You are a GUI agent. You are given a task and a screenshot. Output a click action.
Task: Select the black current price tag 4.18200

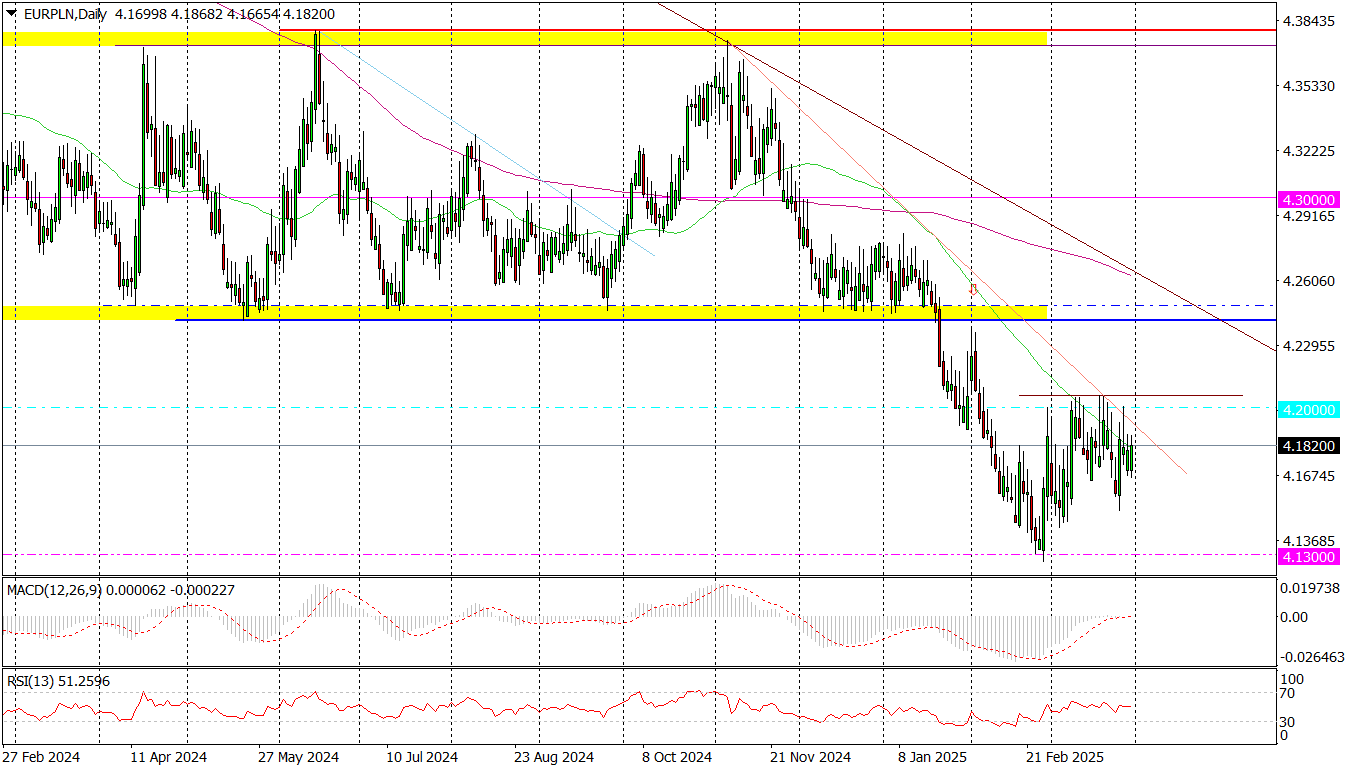(1309, 446)
